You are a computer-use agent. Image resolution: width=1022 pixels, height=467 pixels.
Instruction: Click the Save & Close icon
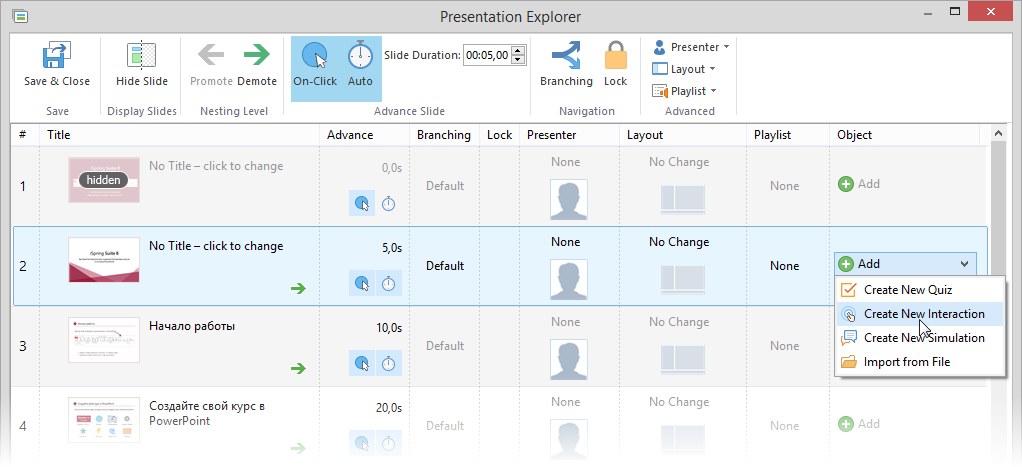(x=56, y=56)
